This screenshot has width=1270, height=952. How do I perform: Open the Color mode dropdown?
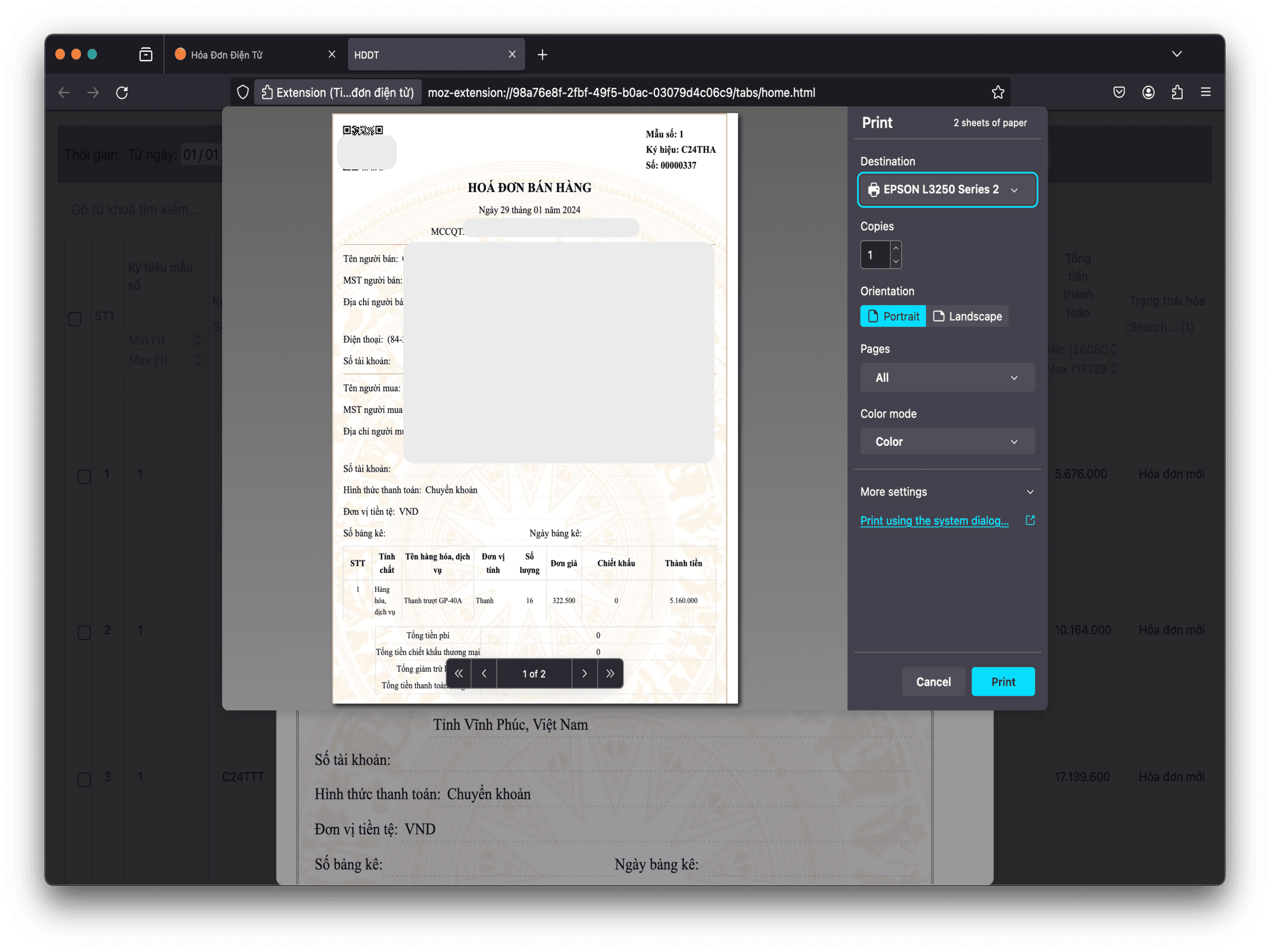(x=947, y=442)
